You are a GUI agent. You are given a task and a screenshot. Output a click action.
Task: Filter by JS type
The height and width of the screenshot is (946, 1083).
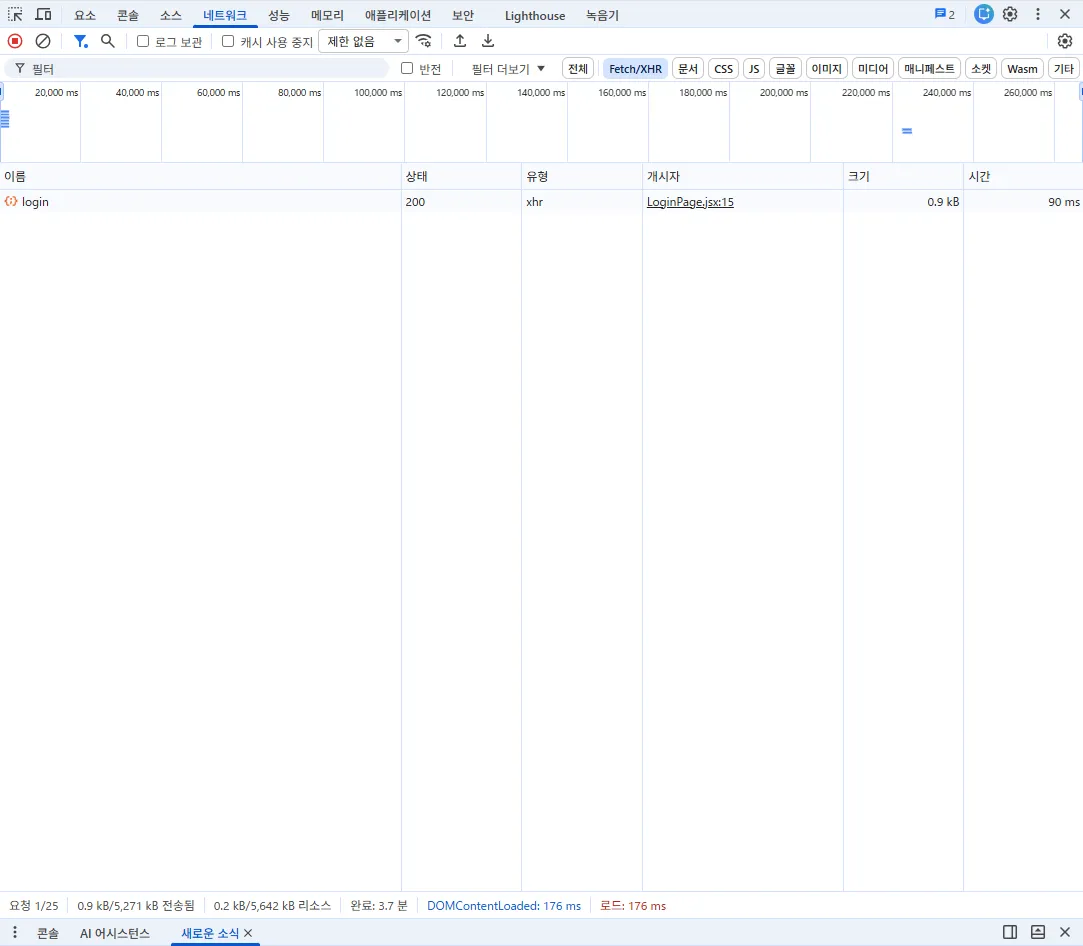coord(754,68)
